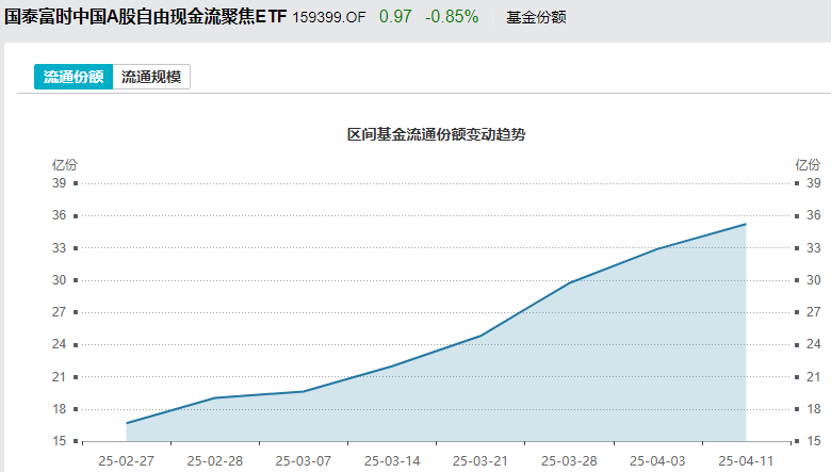
Task: Click x-axis date label 25-03-14
Action: (392, 461)
